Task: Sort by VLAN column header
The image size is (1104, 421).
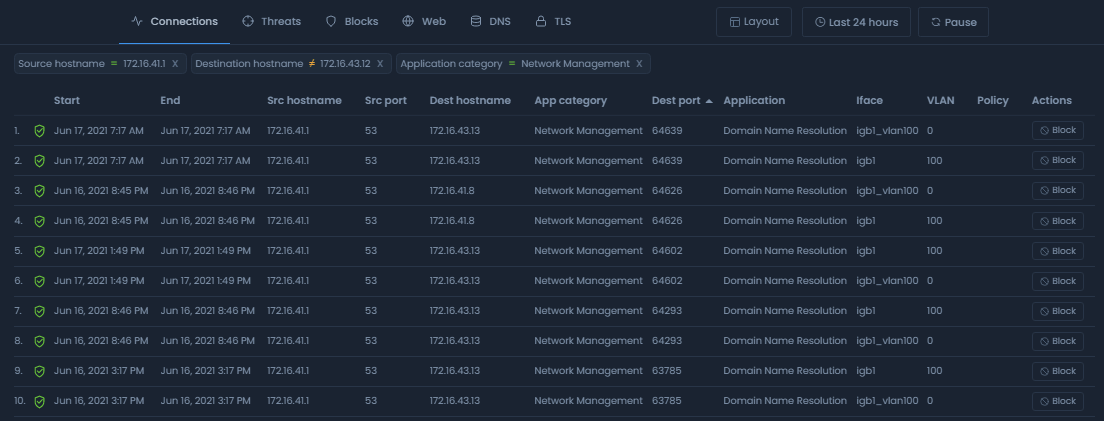Action: pyautogui.click(x=941, y=101)
